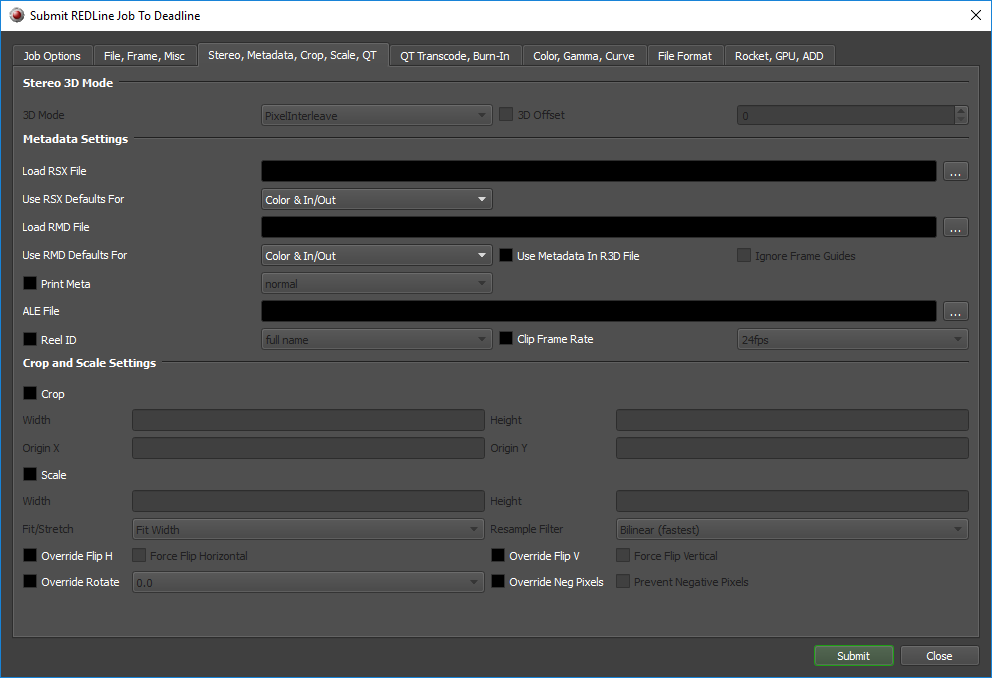Open the File, Frame, Misc tab

click(x=145, y=55)
